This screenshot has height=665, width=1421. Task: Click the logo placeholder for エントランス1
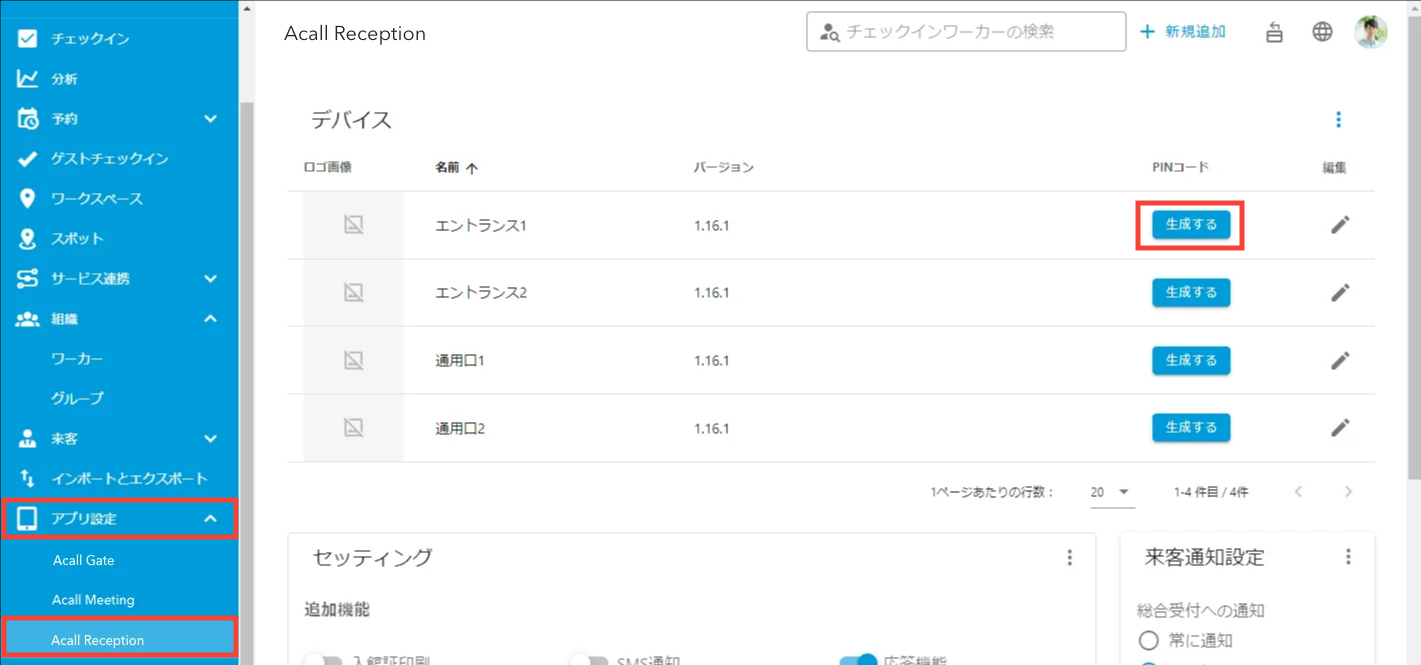tap(353, 225)
